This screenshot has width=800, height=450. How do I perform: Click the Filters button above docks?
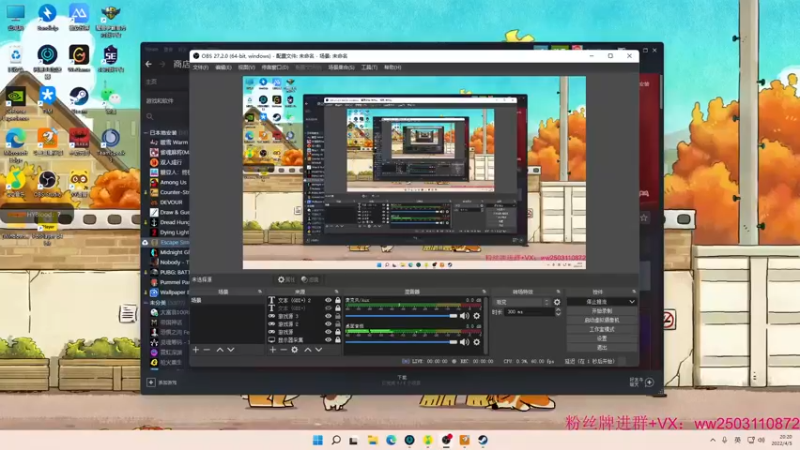pyautogui.click(x=310, y=280)
